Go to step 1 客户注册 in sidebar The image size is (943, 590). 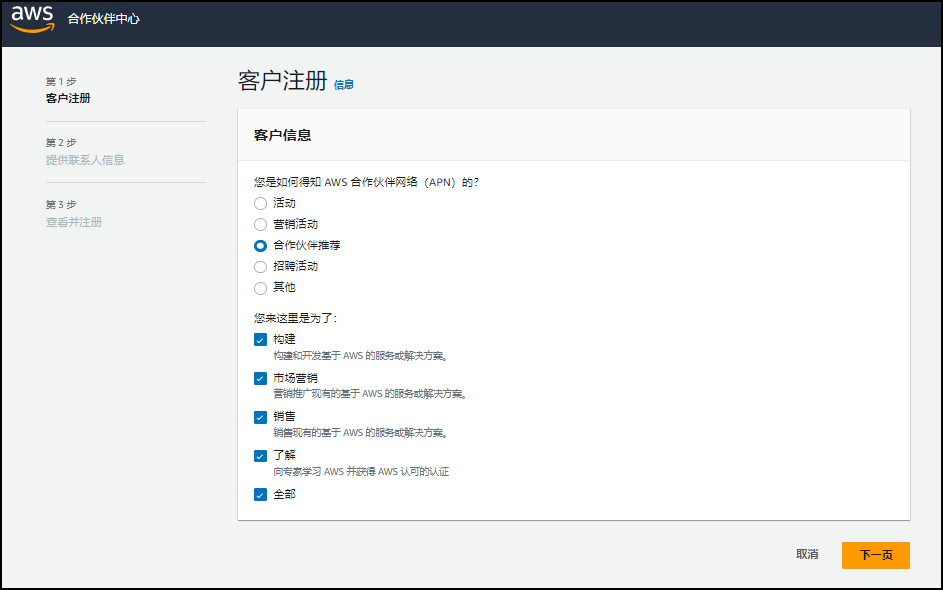click(x=68, y=98)
